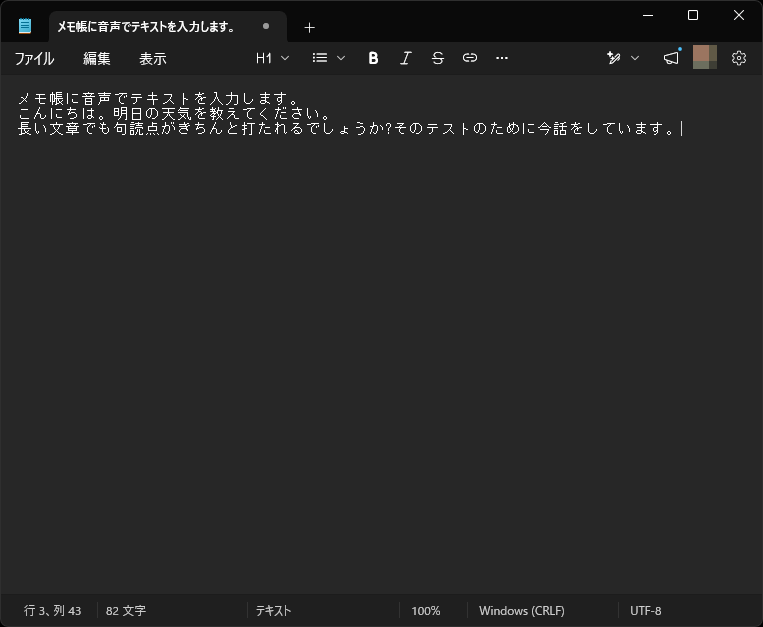Click line position 行 3、列 43 in status bar
763x627 pixels.
(x=53, y=610)
